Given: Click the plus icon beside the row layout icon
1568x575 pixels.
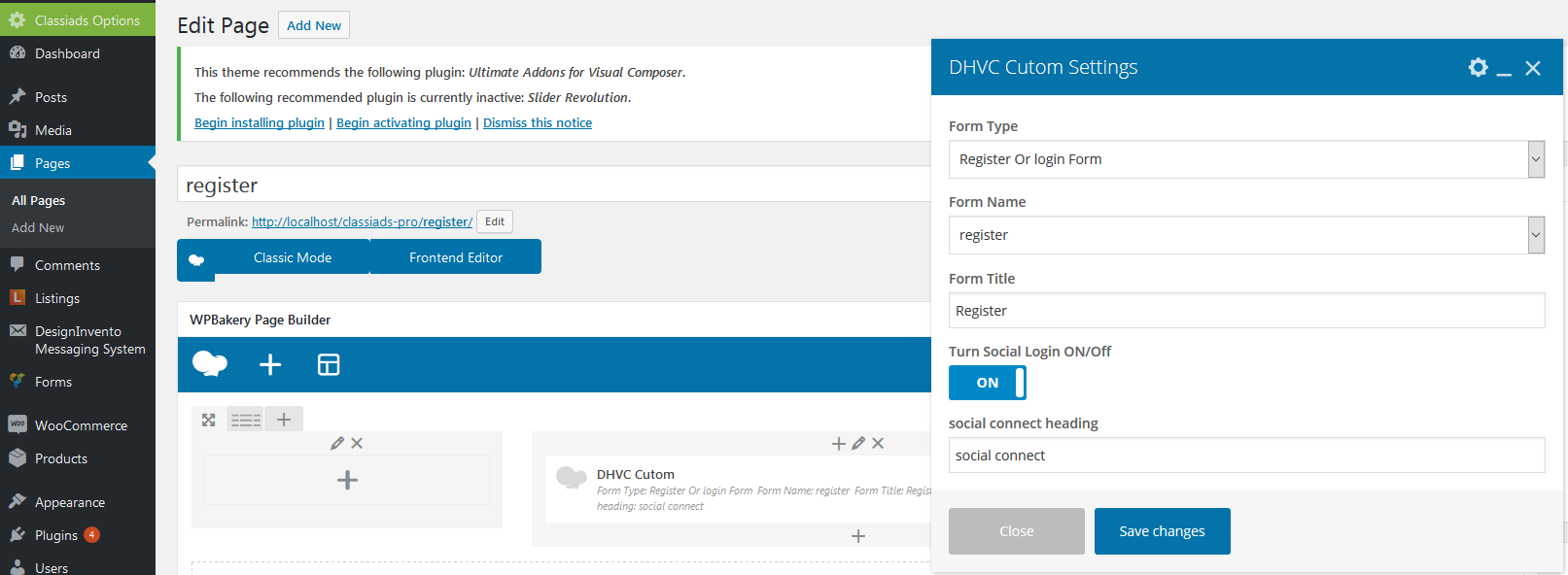Looking at the screenshot, I should [284, 419].
